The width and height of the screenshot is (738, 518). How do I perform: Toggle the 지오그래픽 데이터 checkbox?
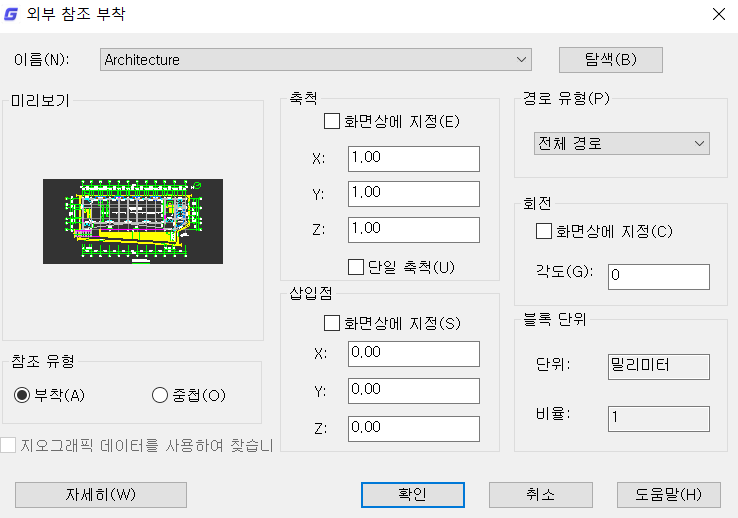pyautogui.click(x=8, y=445)
